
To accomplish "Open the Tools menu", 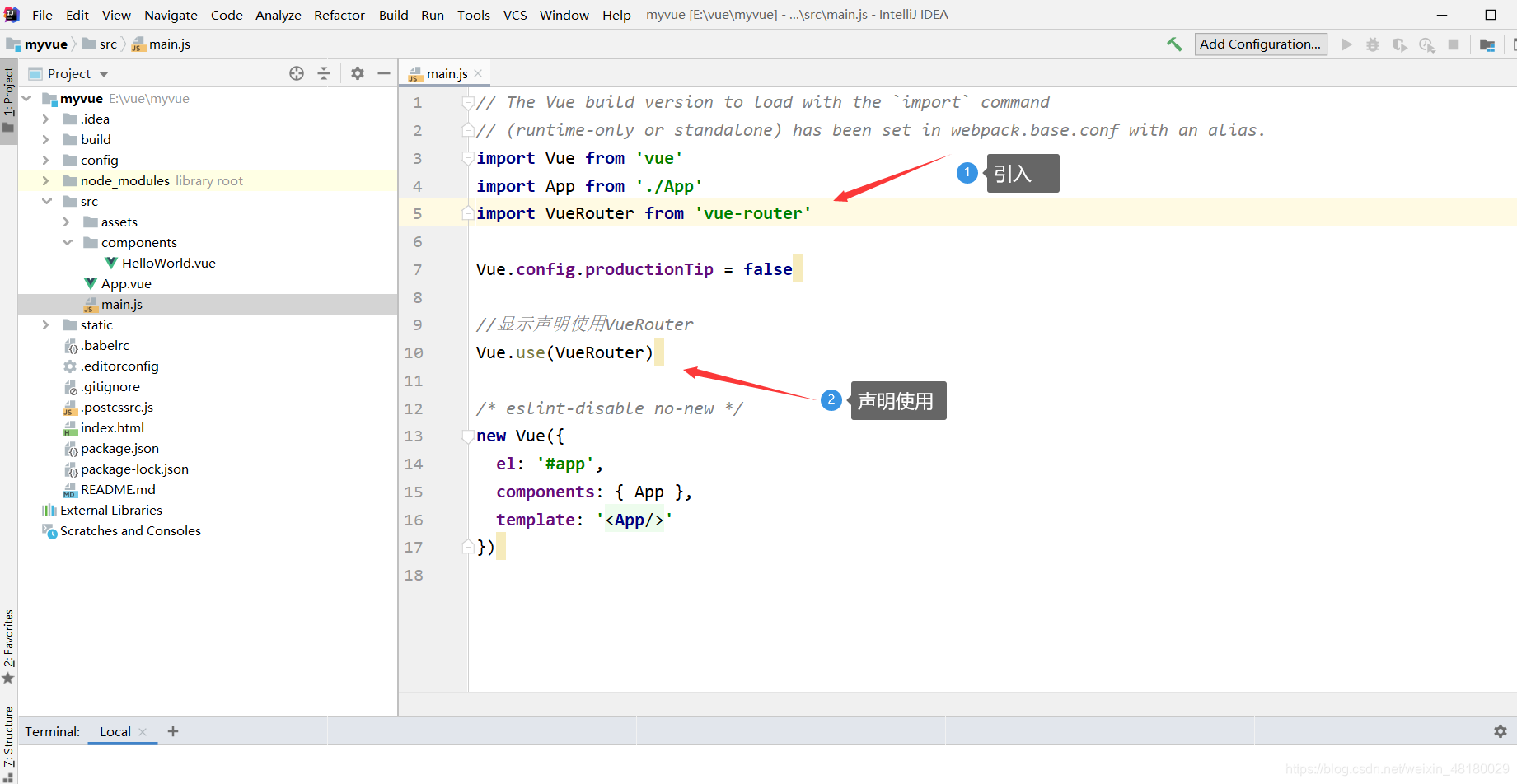I will click(x=474, y=15).
